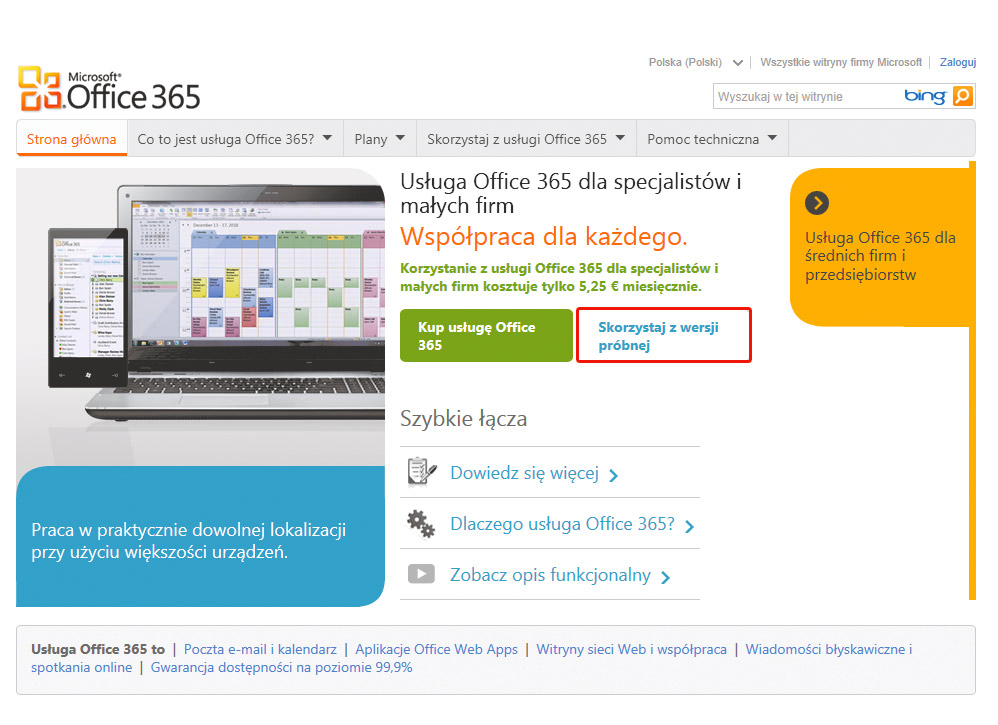
Task: Click the gears icon beside Dlaczego usługa
Action: point(421,523)
